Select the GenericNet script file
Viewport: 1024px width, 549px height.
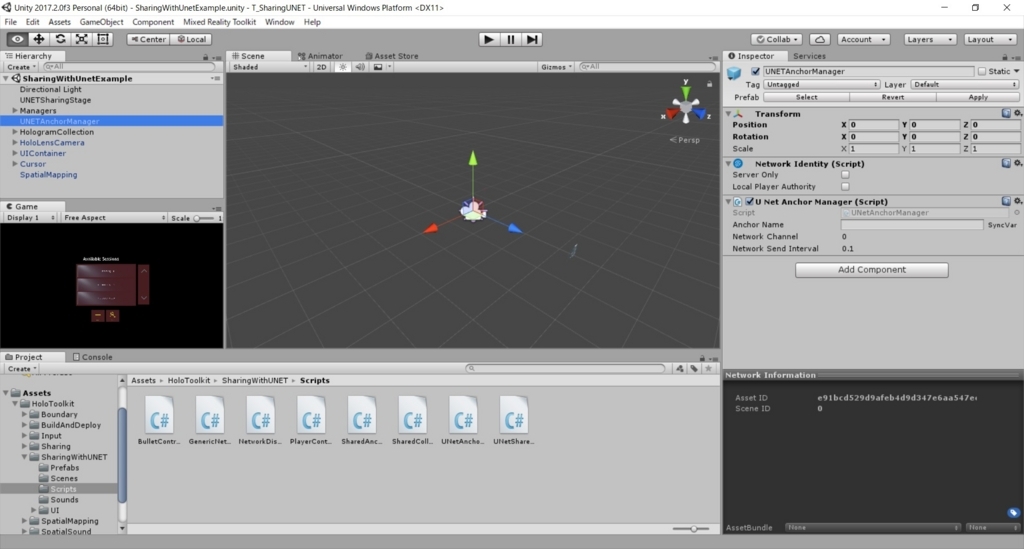click(x=210, y=420)
